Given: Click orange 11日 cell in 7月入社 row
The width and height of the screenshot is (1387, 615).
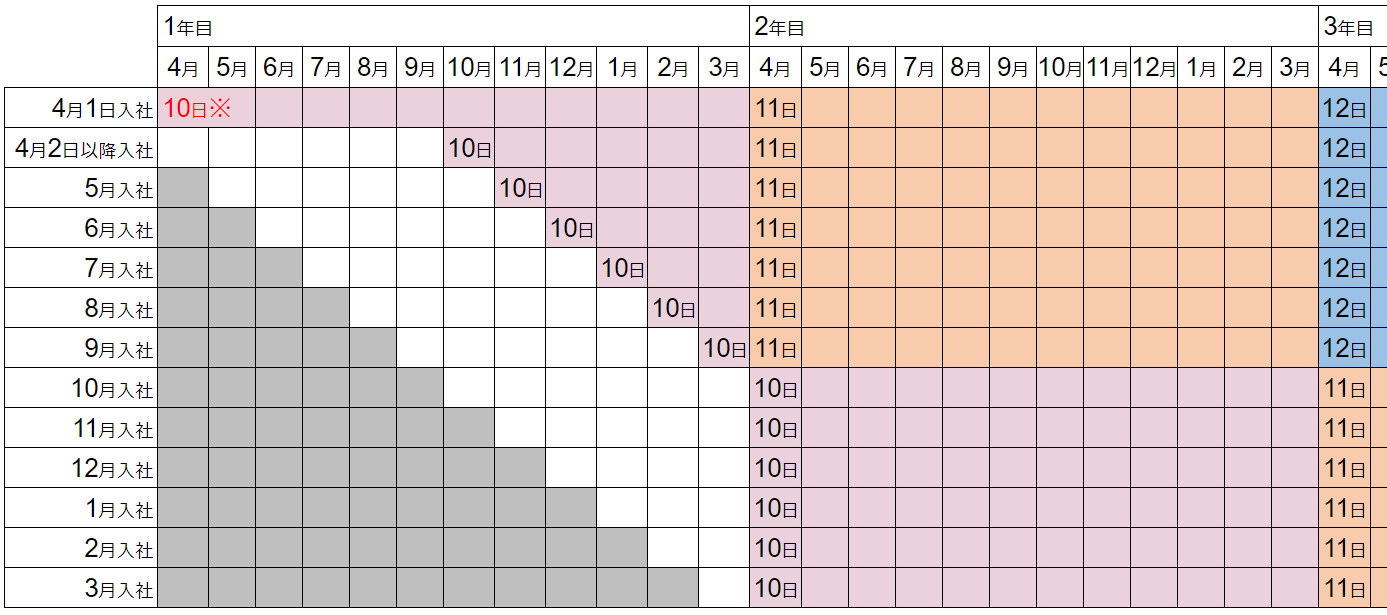Looking at the screenshot, I should point(775,268).
